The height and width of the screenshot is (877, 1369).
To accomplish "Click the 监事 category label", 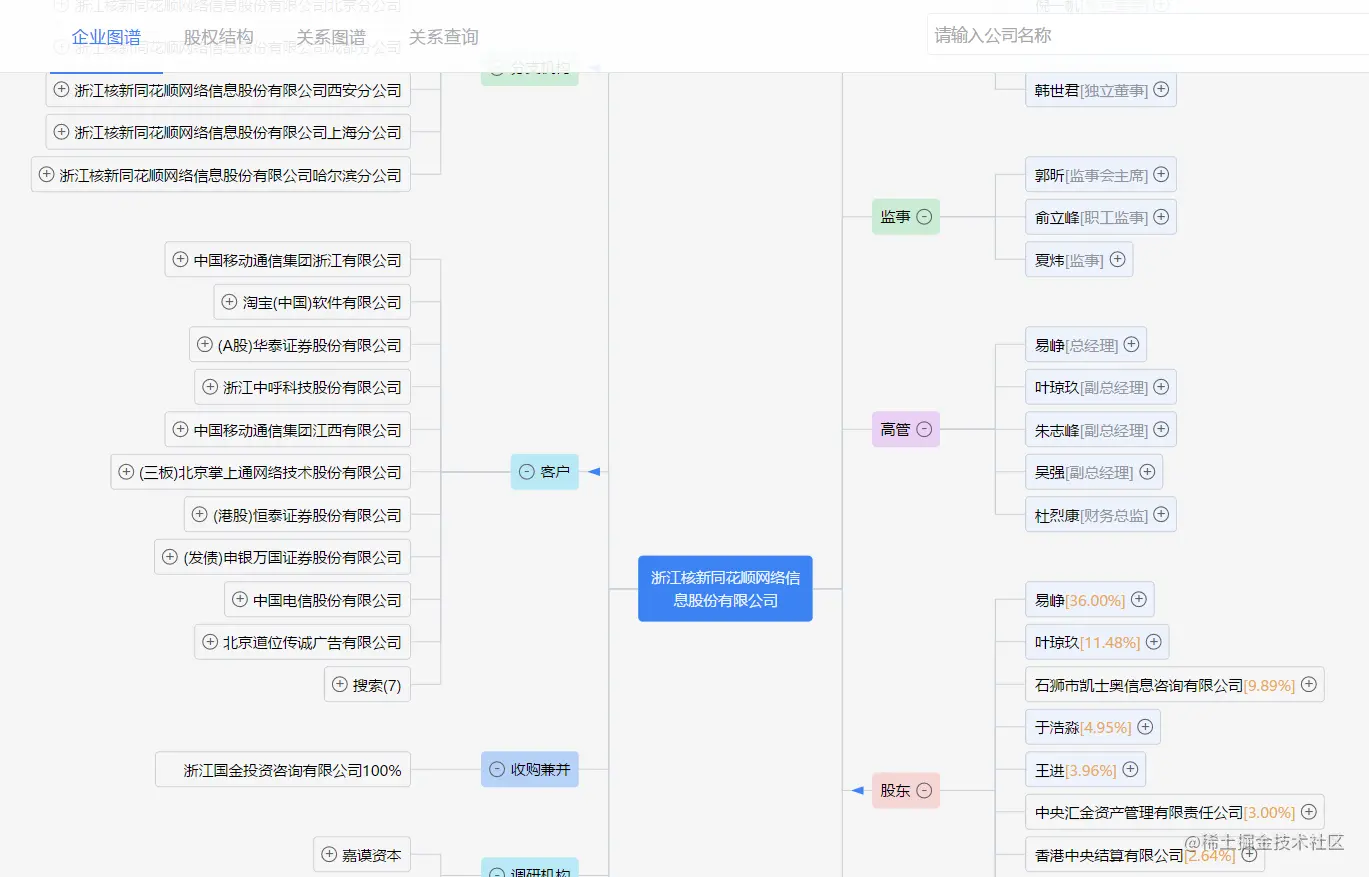I will 895,216.
